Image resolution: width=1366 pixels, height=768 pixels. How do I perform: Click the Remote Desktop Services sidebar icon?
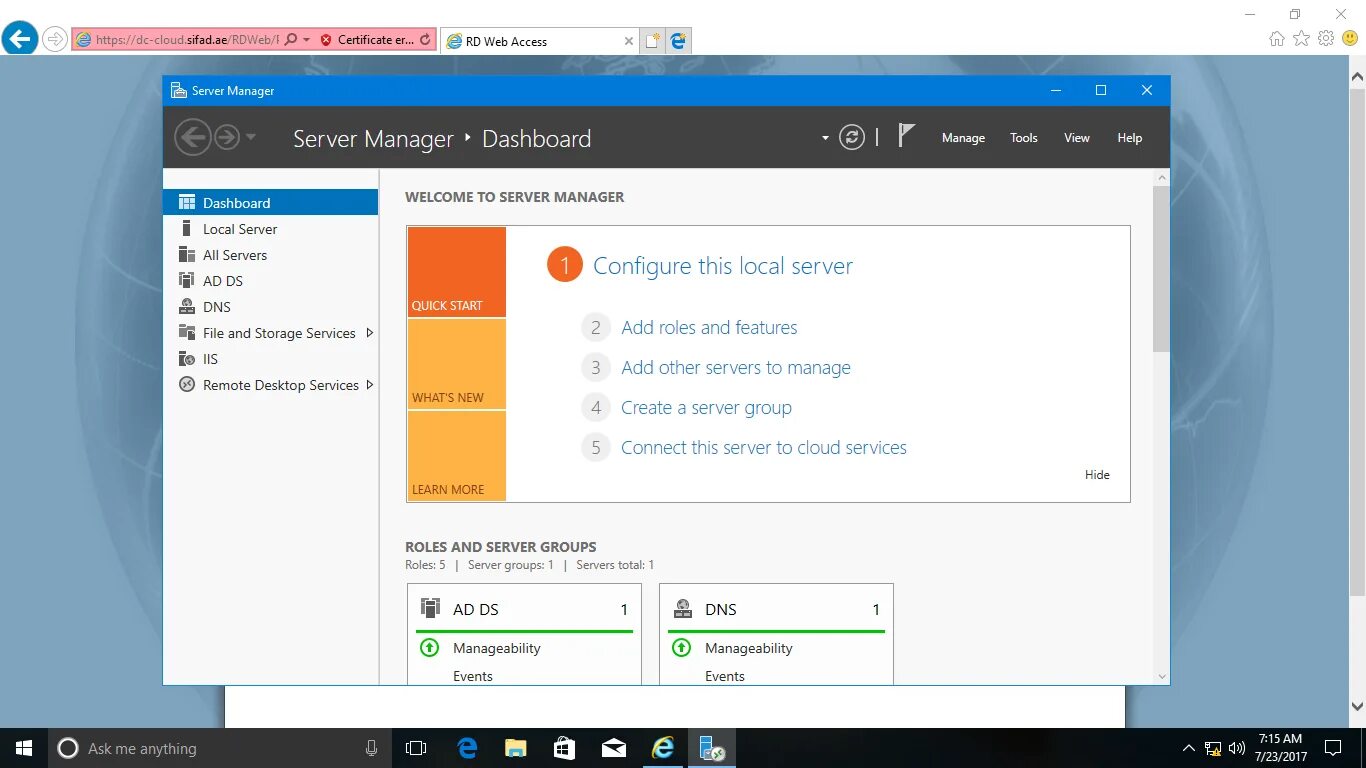(x=186, y=385)
